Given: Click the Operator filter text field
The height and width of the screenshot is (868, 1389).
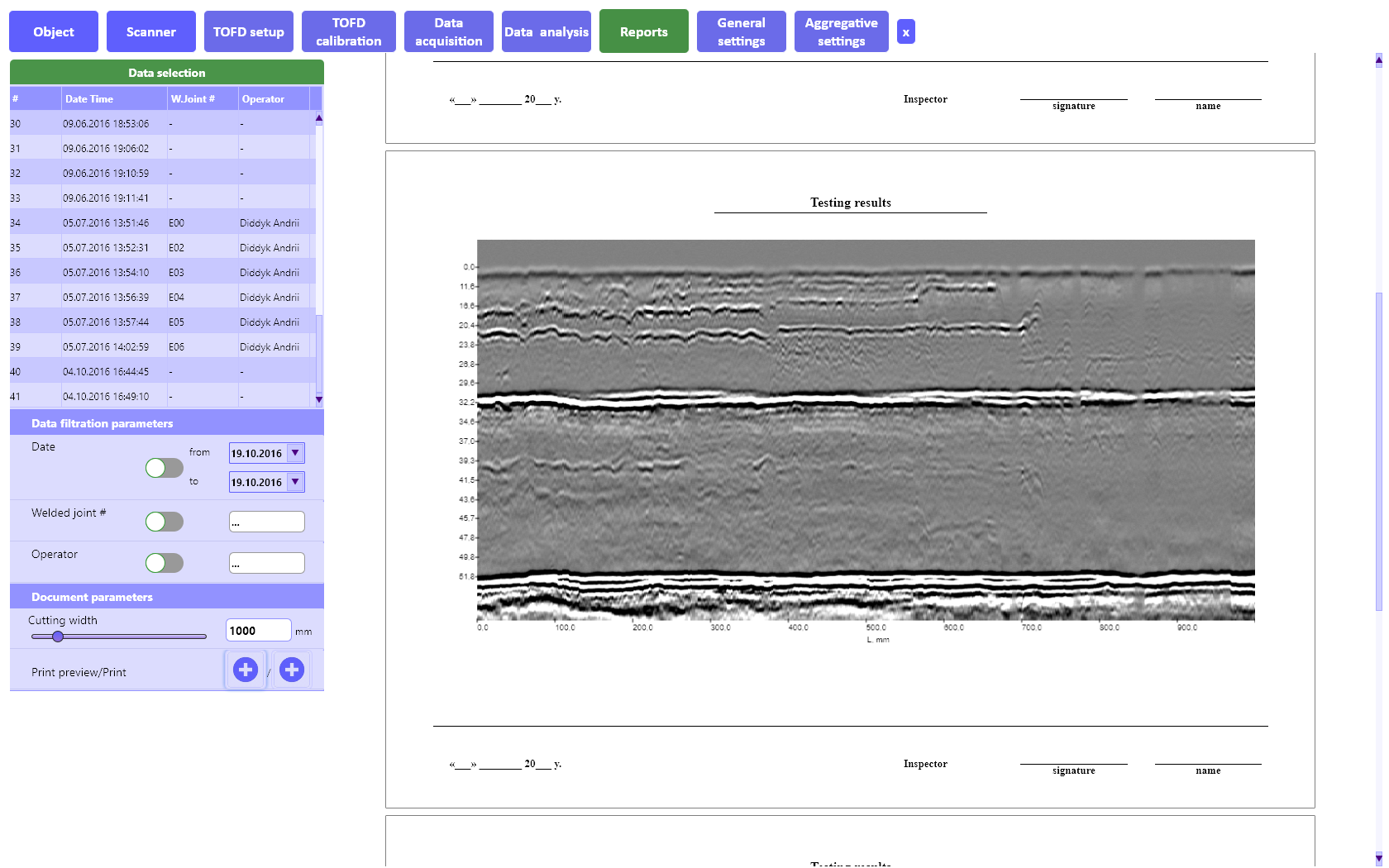Looking at the screenshot, I should (266, 564).
